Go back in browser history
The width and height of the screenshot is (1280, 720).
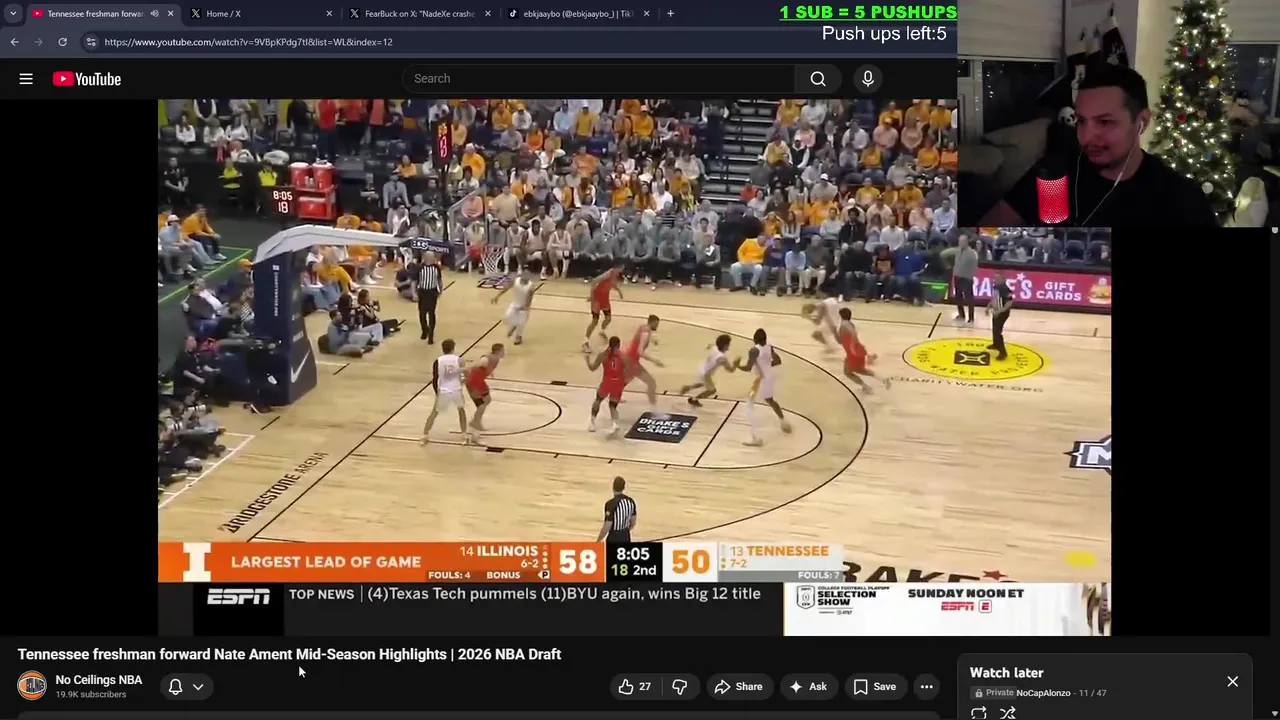[x=14, y=42]
